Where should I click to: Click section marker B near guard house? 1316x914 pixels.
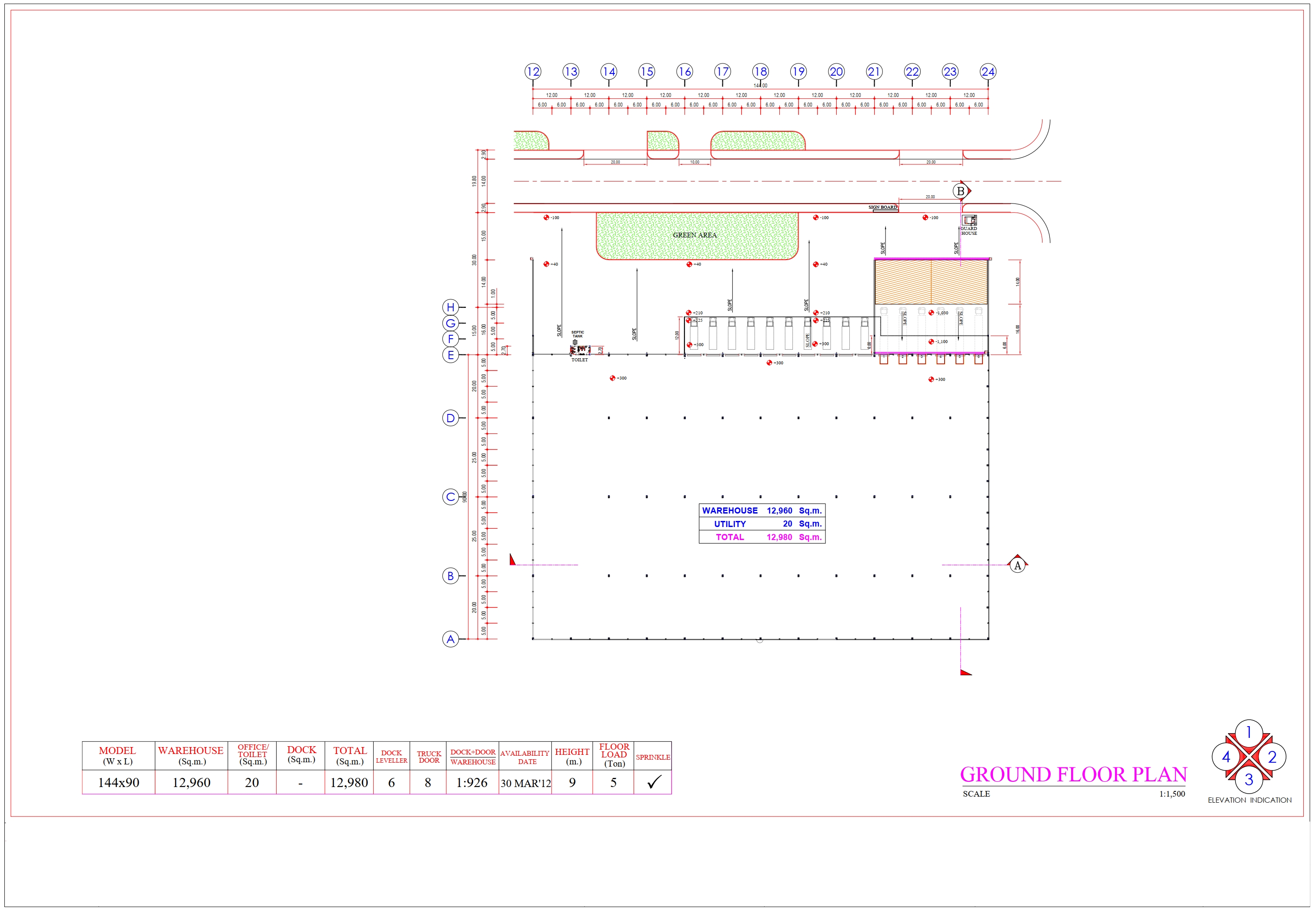pos(961,191)
